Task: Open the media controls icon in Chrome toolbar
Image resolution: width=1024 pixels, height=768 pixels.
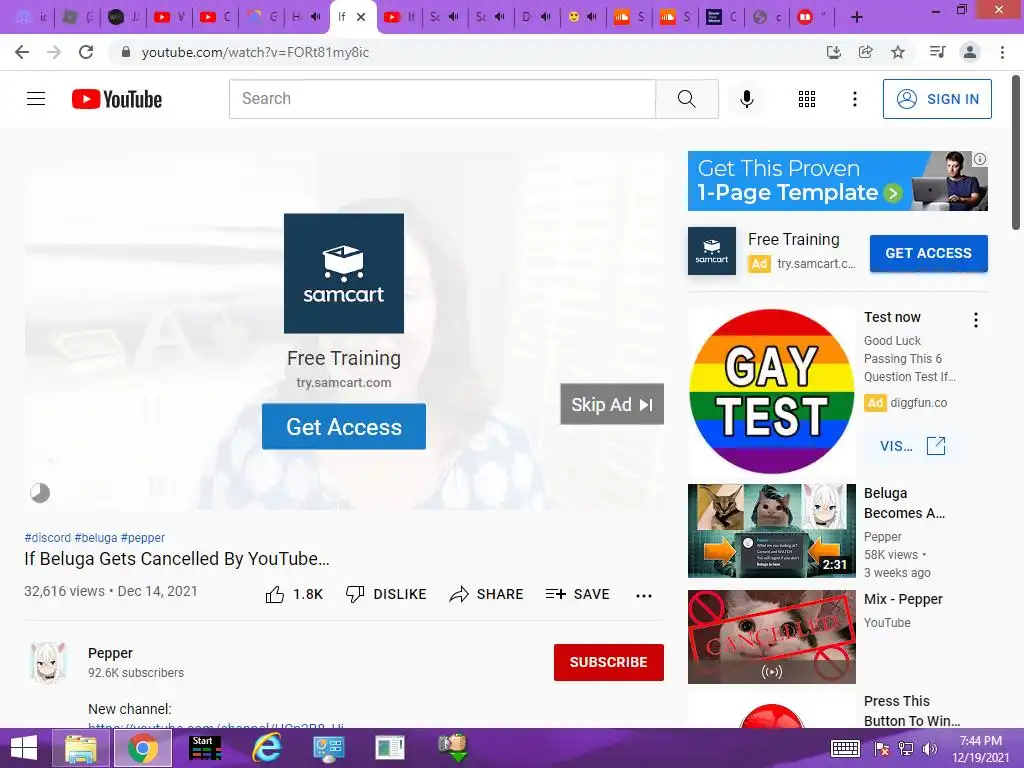Action: click(x=937, y=52)
